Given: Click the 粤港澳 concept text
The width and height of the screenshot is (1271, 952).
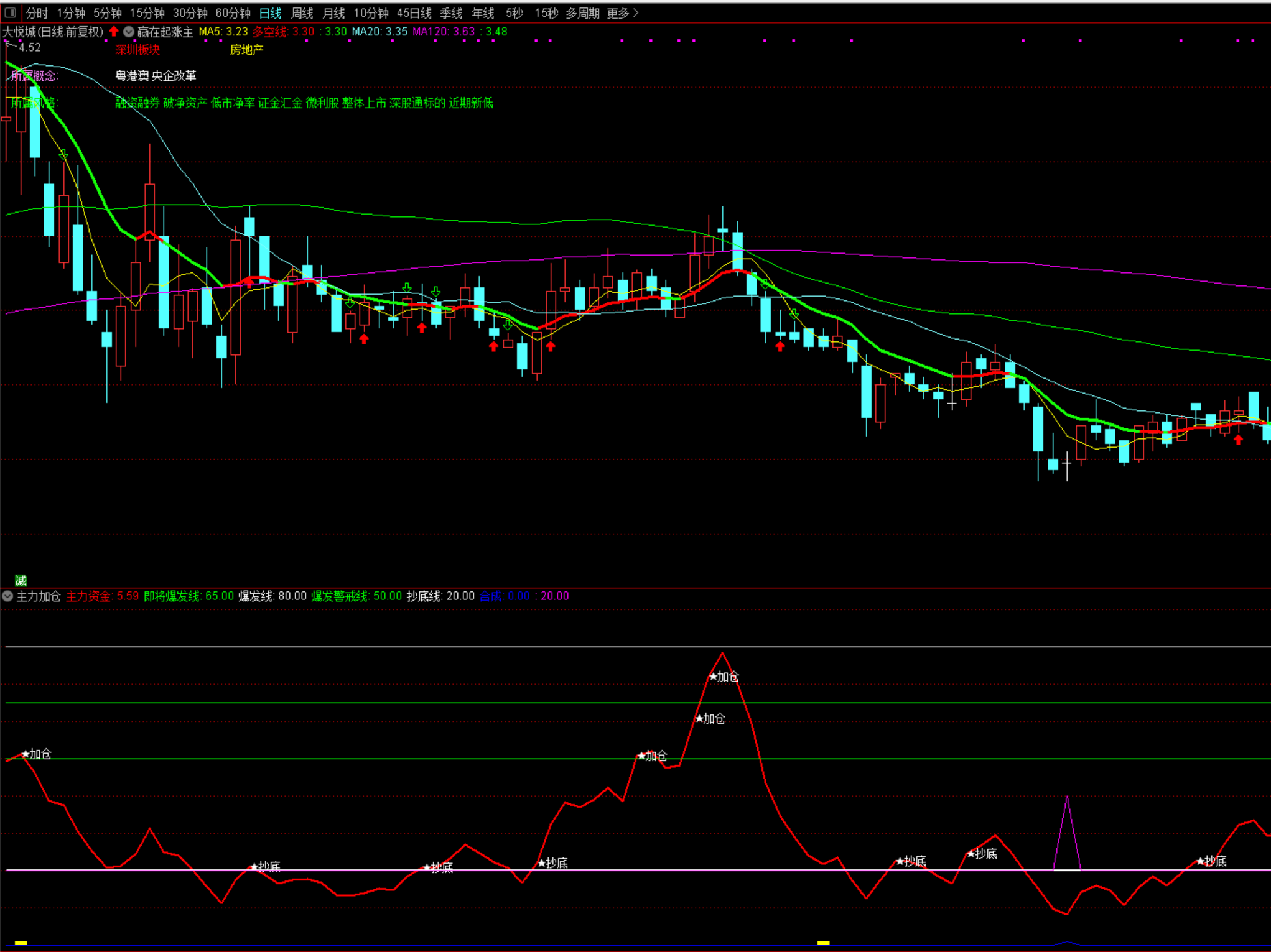Looking at the screenshot, I should coord(132,76).
